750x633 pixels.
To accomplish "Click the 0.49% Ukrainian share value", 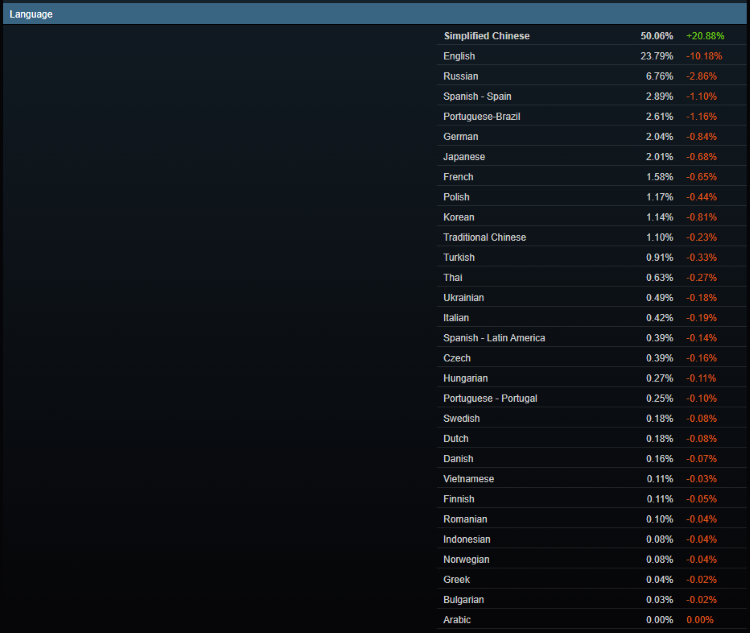I will point(660,297).
